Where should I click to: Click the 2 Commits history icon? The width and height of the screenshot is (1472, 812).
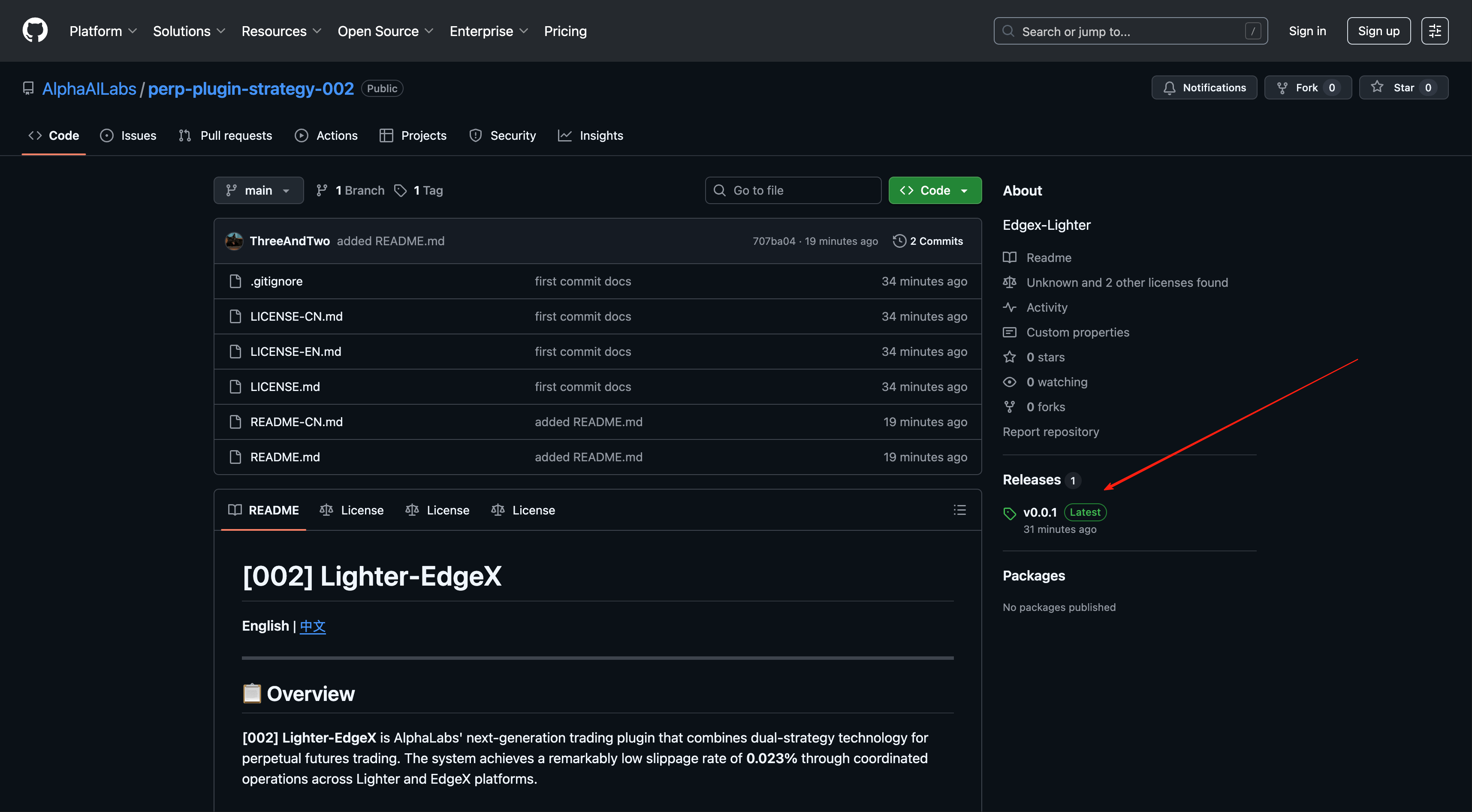[x=899, y=241]
